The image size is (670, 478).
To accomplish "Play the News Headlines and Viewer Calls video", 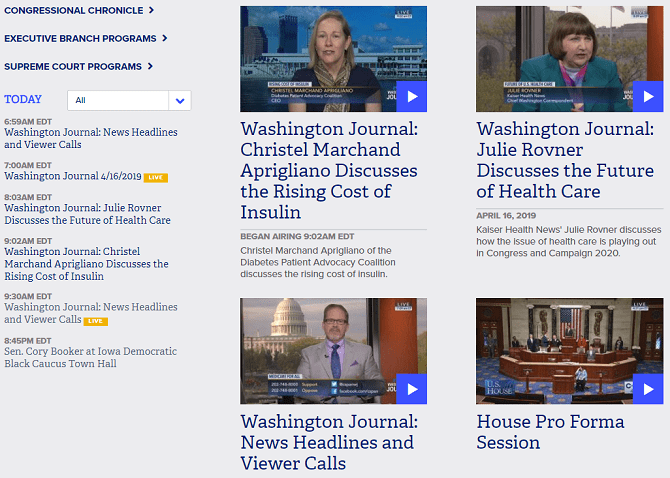I will 411,389.
